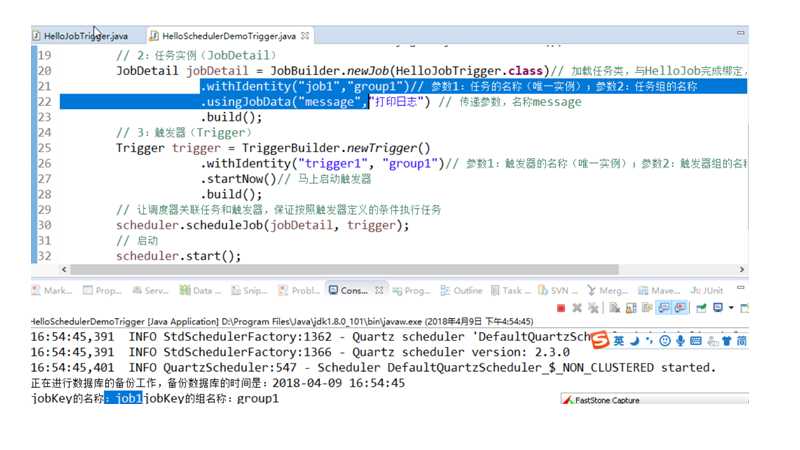Click line number 25 in the gutter
800x450 pixels.
point(44,148)
